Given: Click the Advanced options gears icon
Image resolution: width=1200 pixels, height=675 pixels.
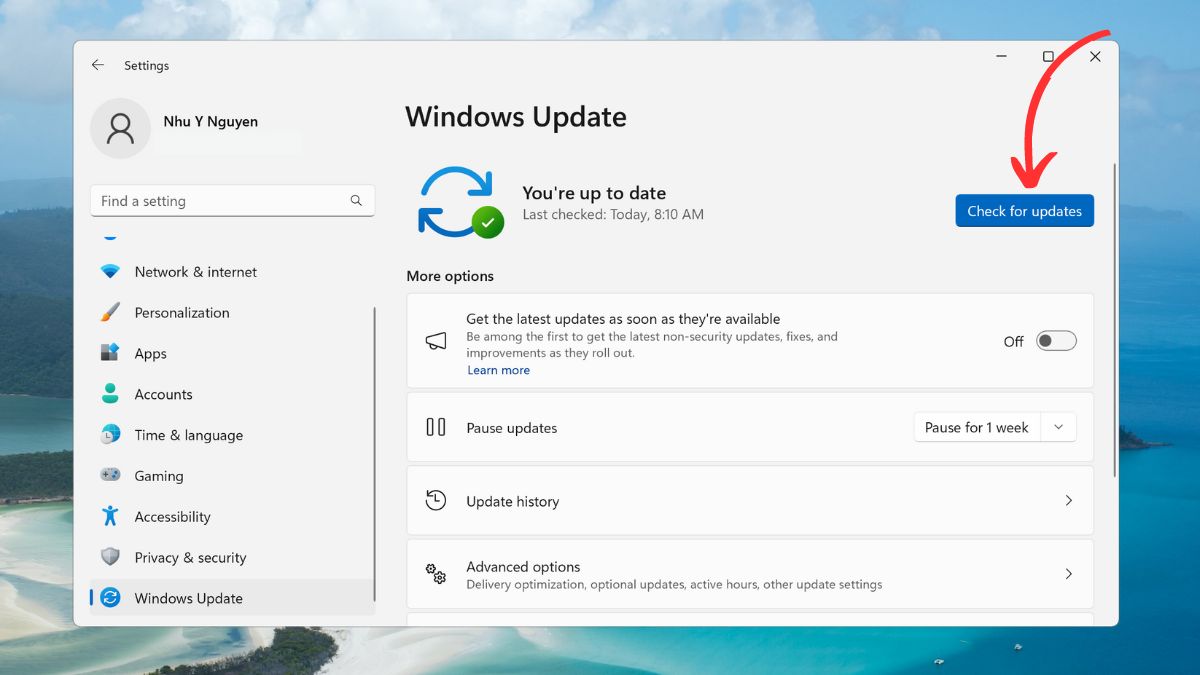Looking at the screenshot, I should (436, 574).
